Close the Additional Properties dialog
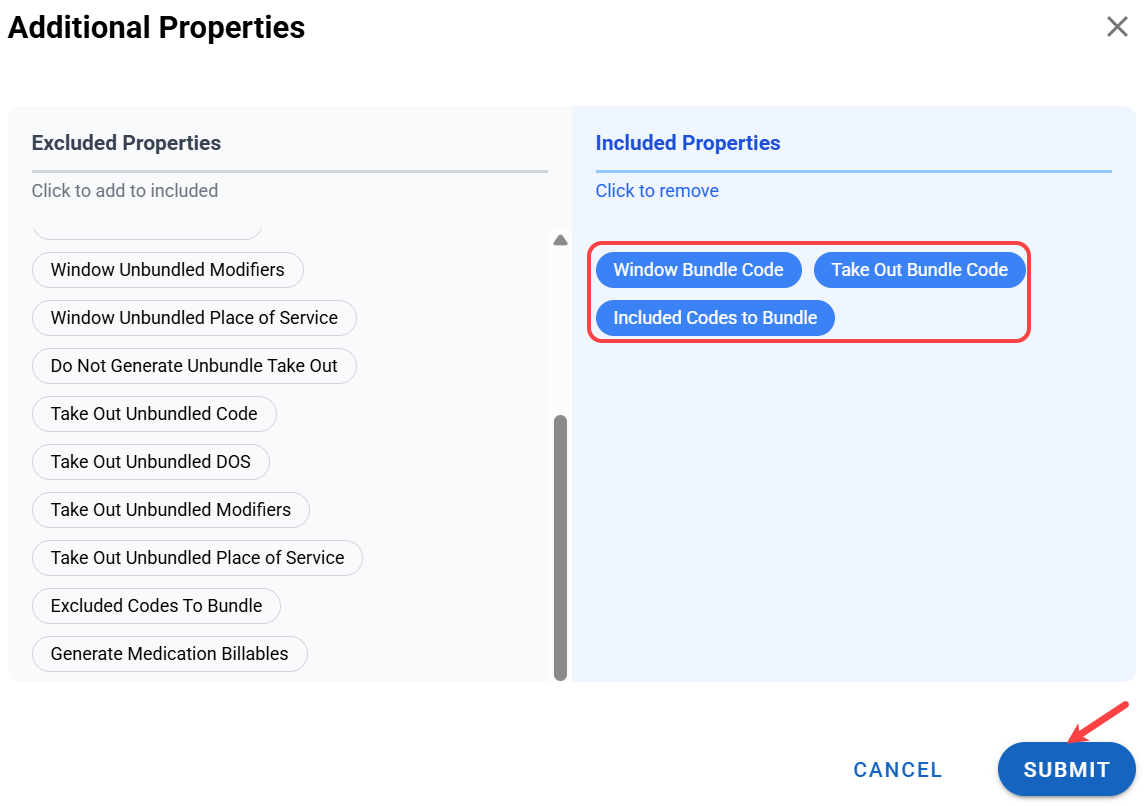This screenshot has height=806, width=1144. click(x=1117, y=27)
